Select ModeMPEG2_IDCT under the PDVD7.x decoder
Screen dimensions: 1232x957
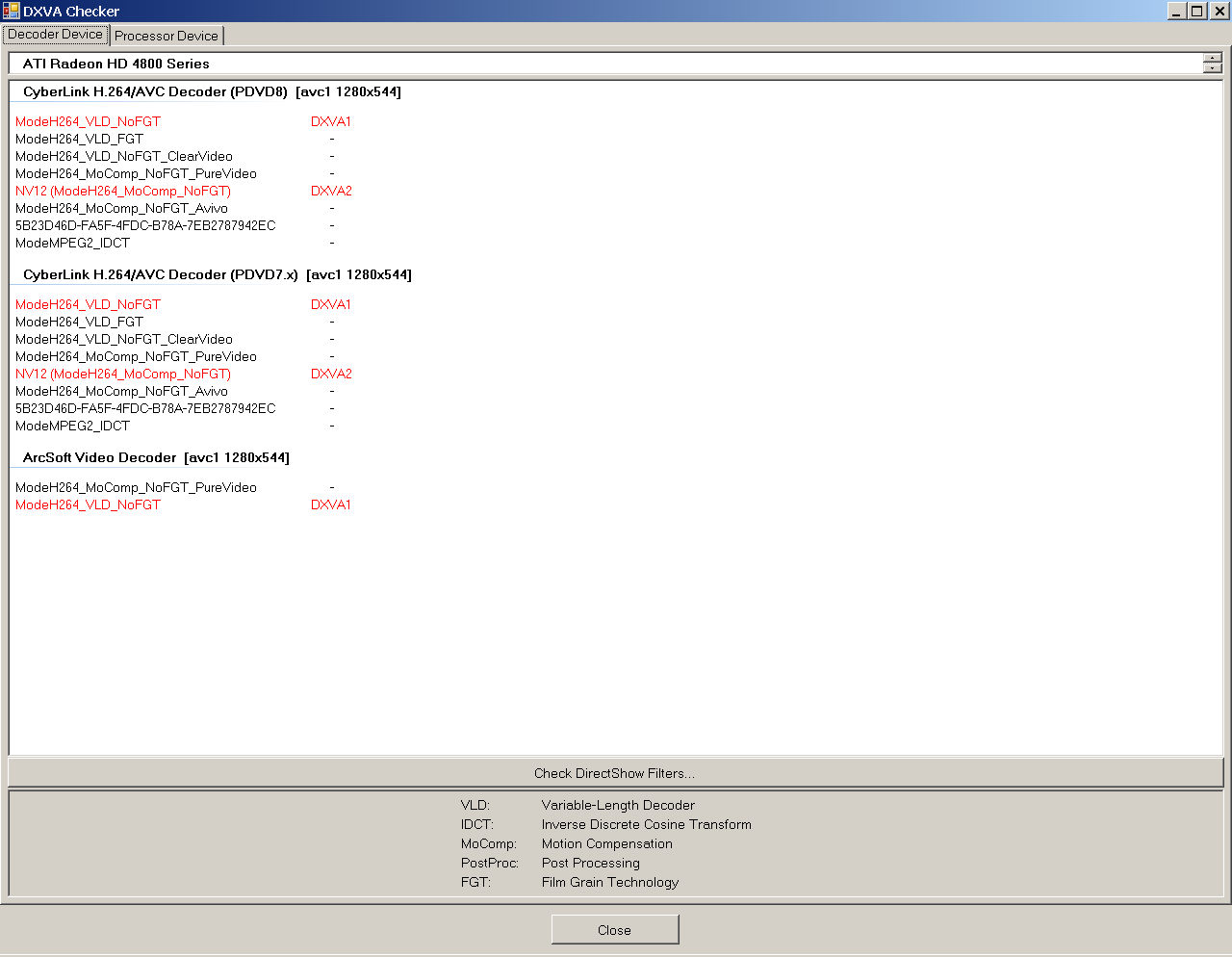72,426
